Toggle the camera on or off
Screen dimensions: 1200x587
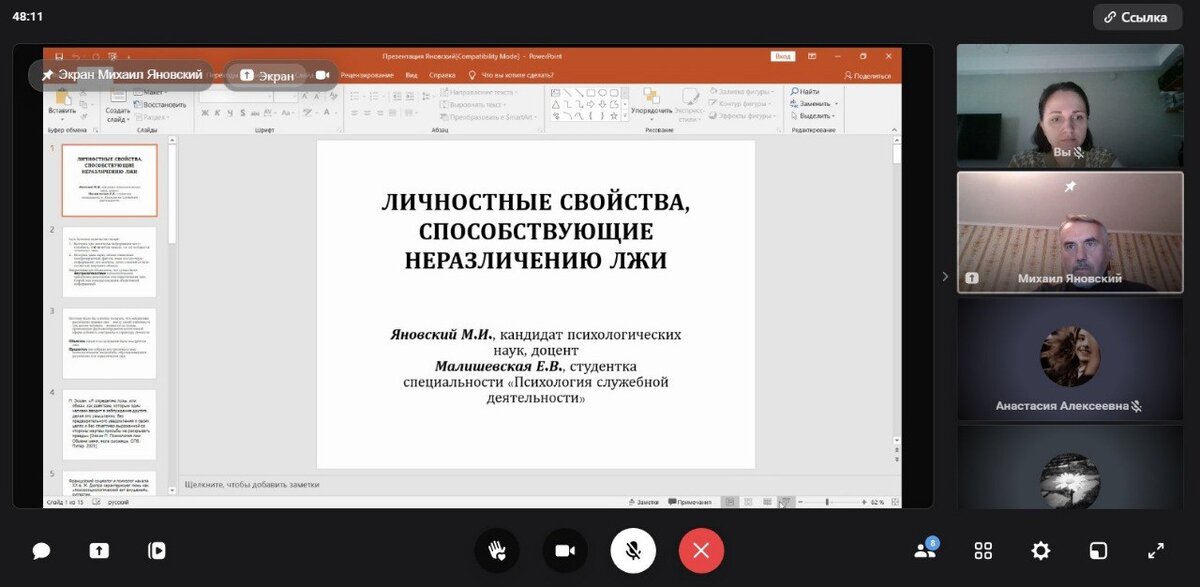[x=565, y=550]
